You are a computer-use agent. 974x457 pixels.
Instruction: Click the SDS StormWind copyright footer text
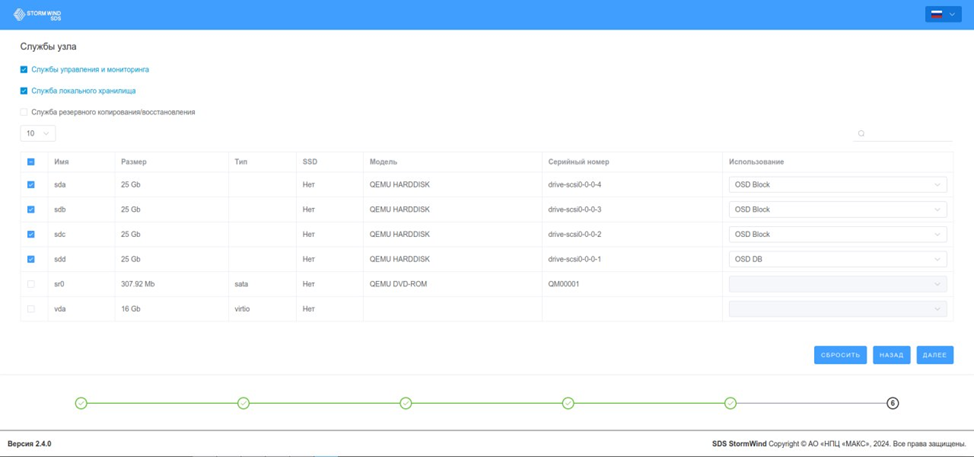tap(839, 444)
